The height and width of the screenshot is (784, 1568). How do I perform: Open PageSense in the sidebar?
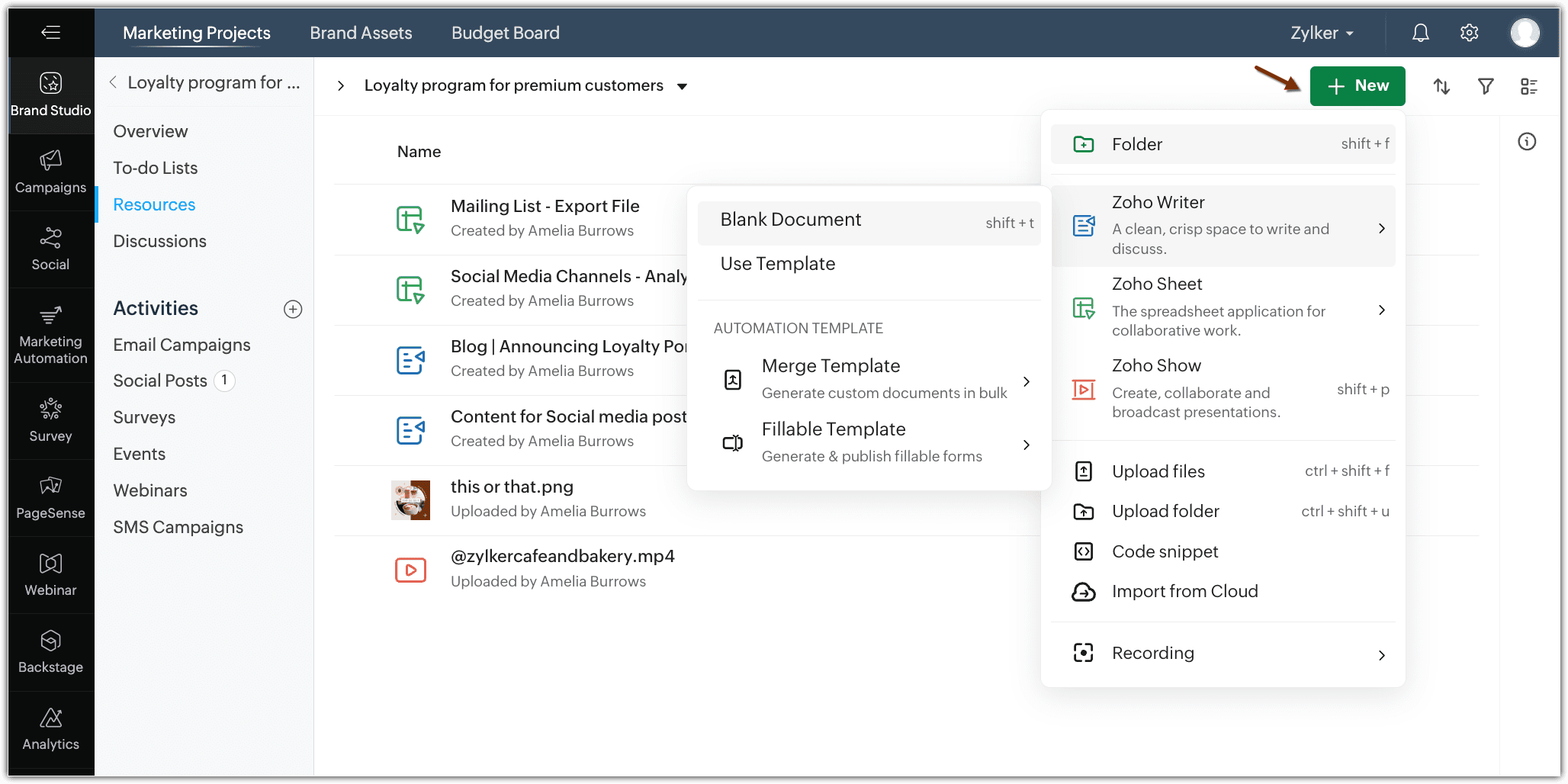pos(50,497)
